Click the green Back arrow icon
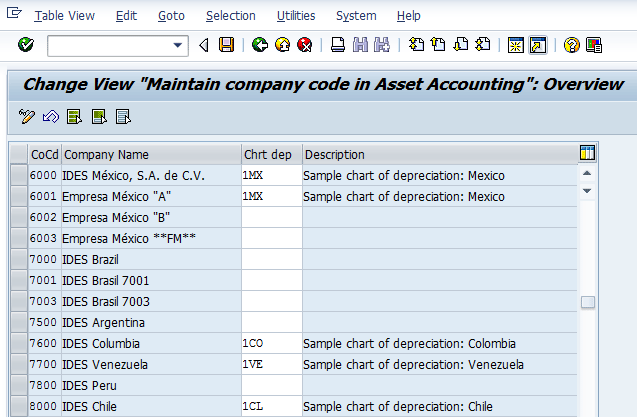The width and height of the screenshot is (637, 417). tap(260, 45)
